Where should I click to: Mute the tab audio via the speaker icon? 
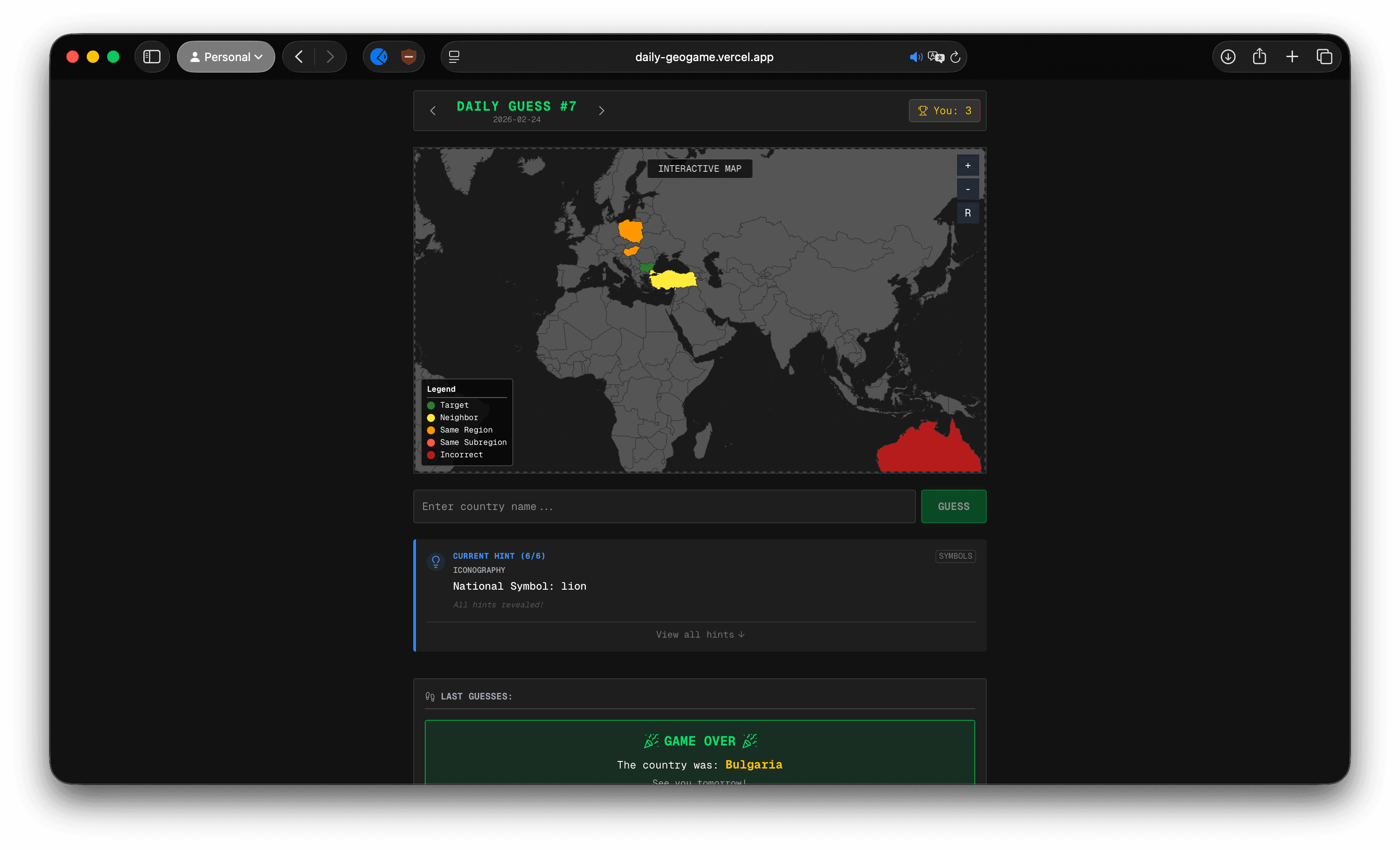coord(915,57)
